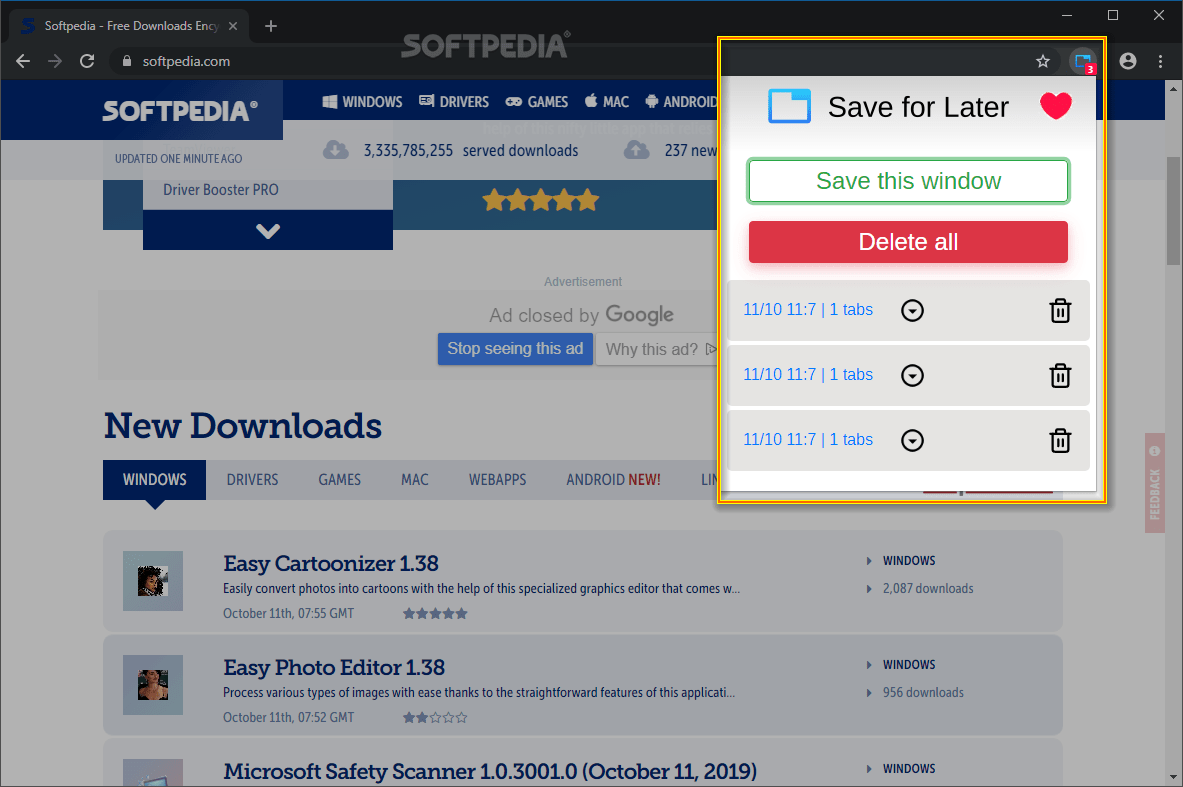Image resolution: width=1183 pixels, height=787 pixels.
Task: Switch to MAC tab under New Downloads
Action: [x=415, y=480]
